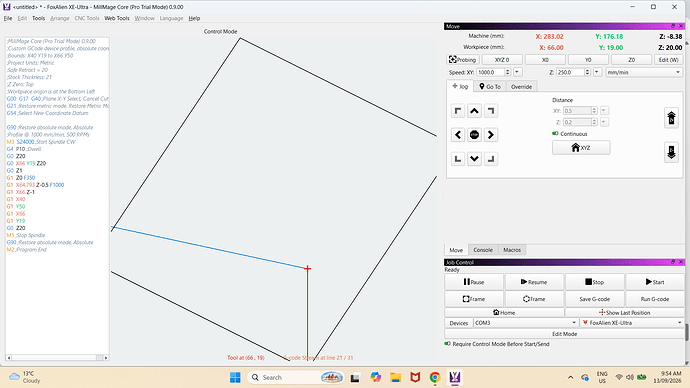Switch to the Override tab
Screen dimensions: 690x388
(521, 87)
